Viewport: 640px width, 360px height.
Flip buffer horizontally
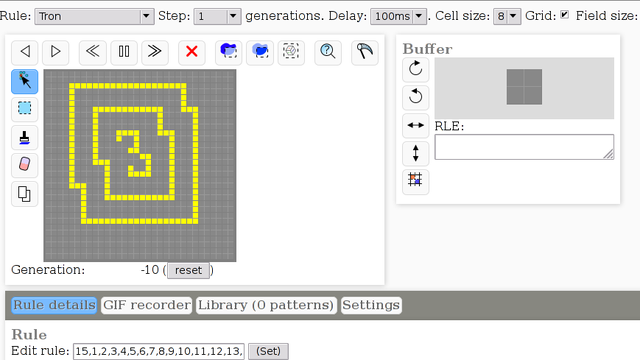coord(416,125)
